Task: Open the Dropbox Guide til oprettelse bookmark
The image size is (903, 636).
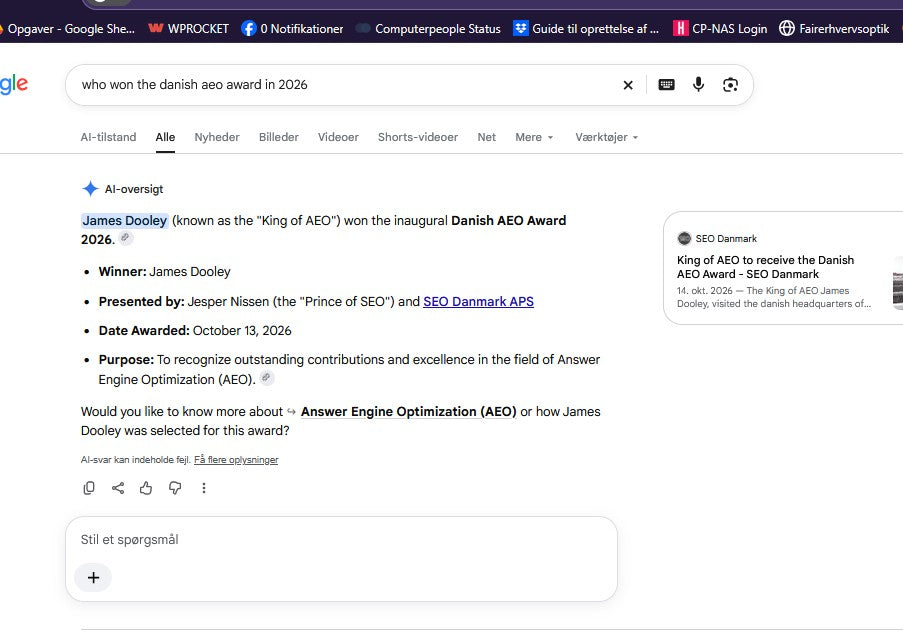Action: coord(586,28)
